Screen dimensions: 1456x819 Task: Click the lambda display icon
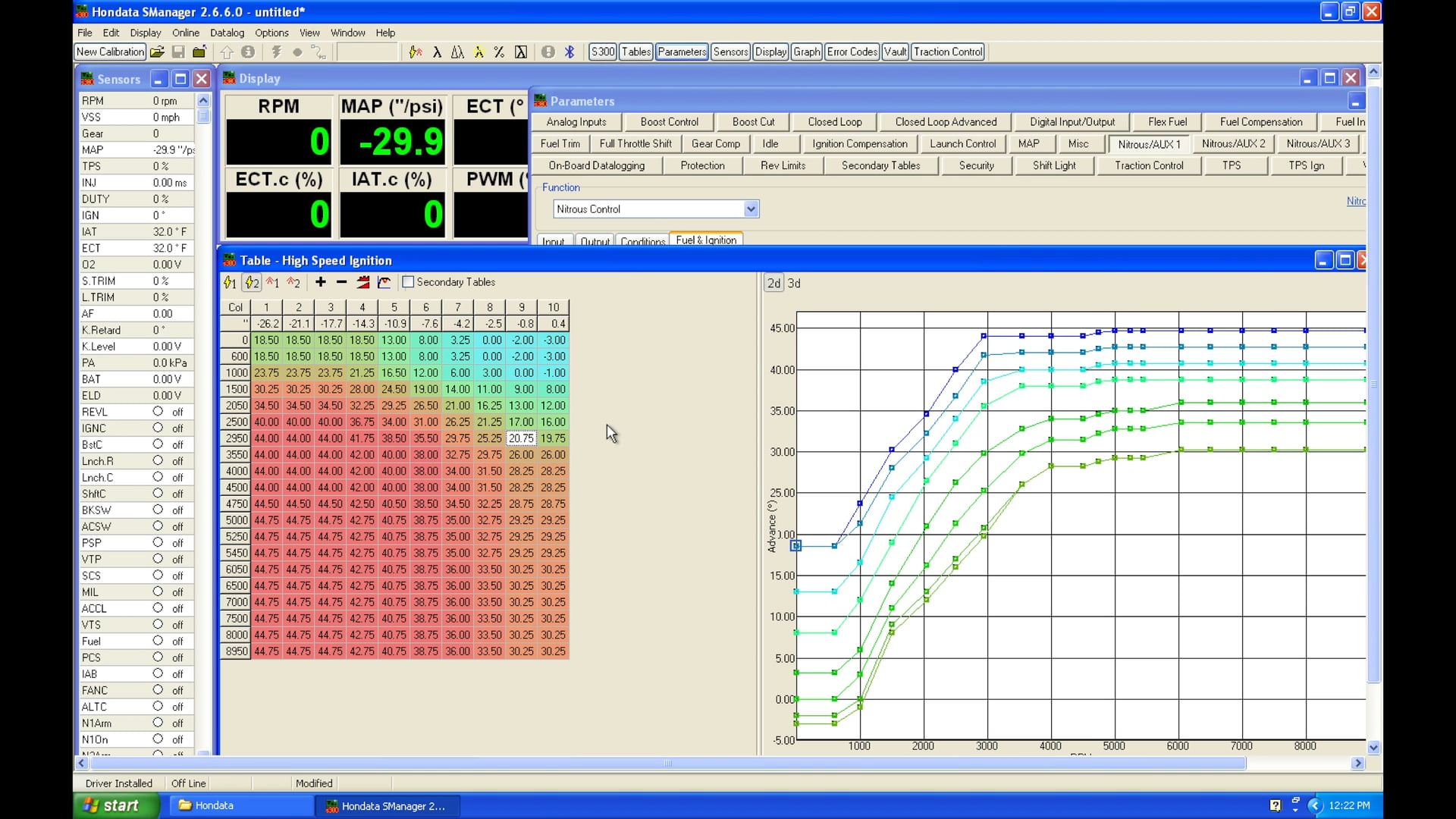click(x=438, y=52)
